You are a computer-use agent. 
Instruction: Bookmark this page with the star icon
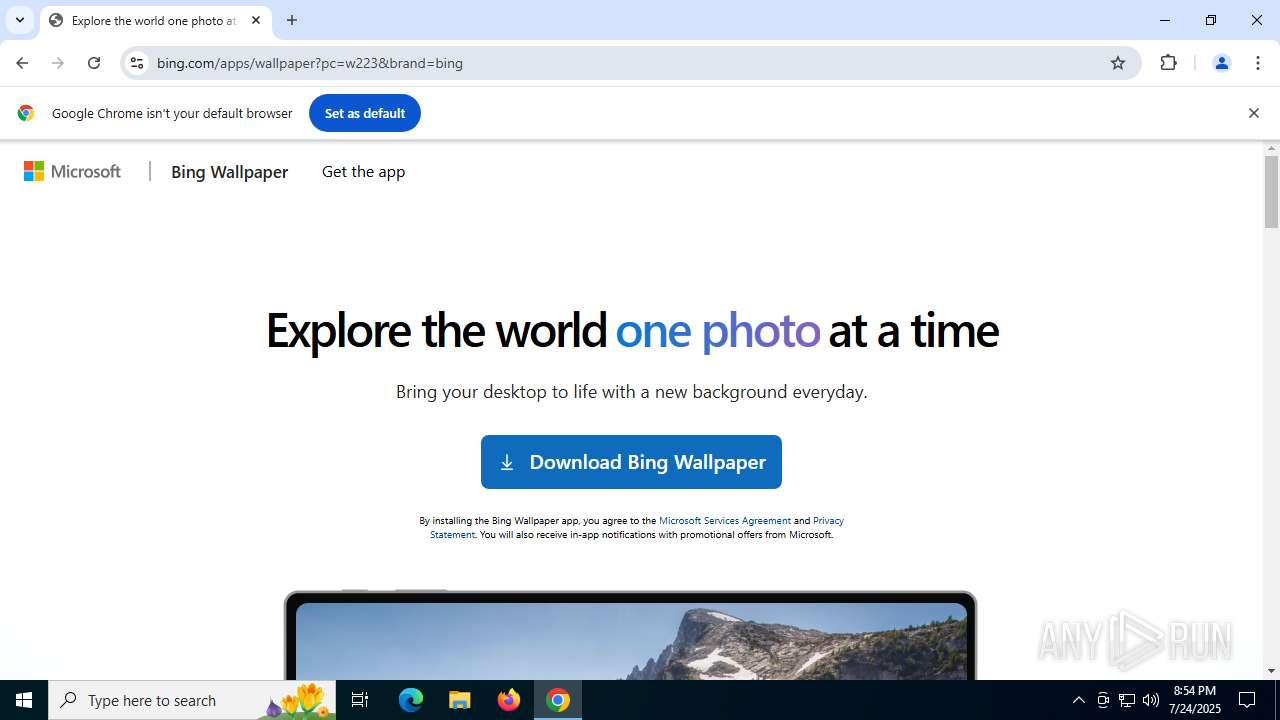[x=1118, y=63]
